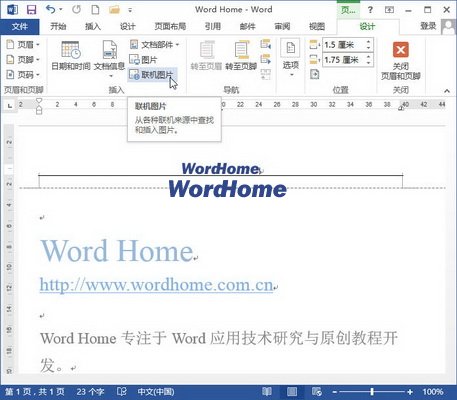Increase header from top spinner

coord(368,42)
